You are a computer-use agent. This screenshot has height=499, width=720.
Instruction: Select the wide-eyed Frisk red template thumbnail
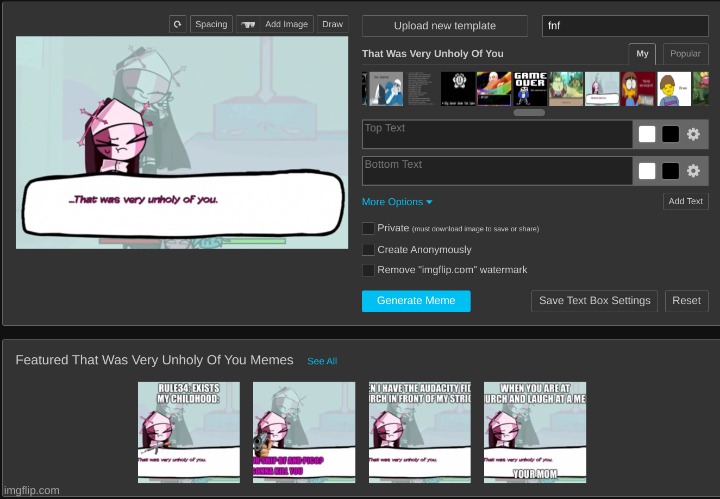tap(638, 89)
